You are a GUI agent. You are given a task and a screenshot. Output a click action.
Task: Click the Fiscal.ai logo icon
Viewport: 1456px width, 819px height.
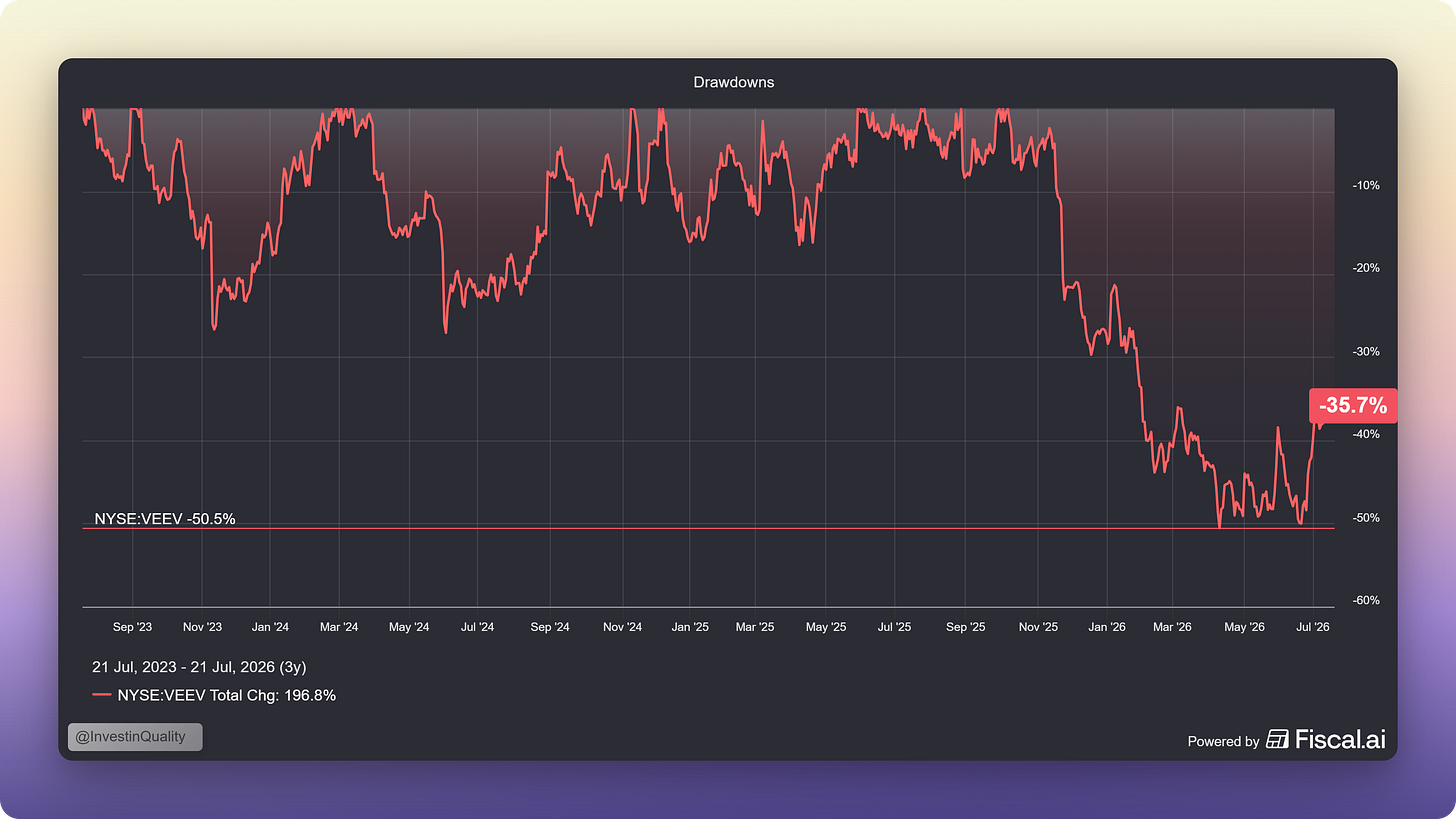[x=1277, y=739]
